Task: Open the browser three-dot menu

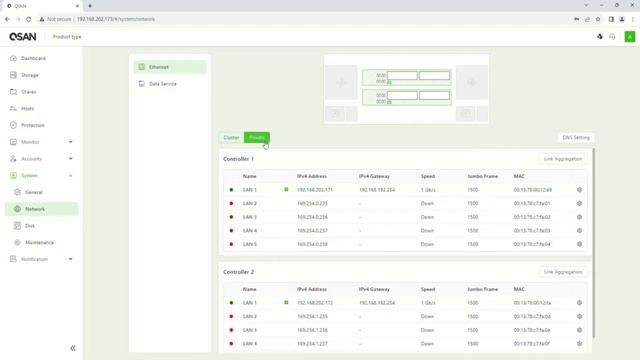Action: 633,19
